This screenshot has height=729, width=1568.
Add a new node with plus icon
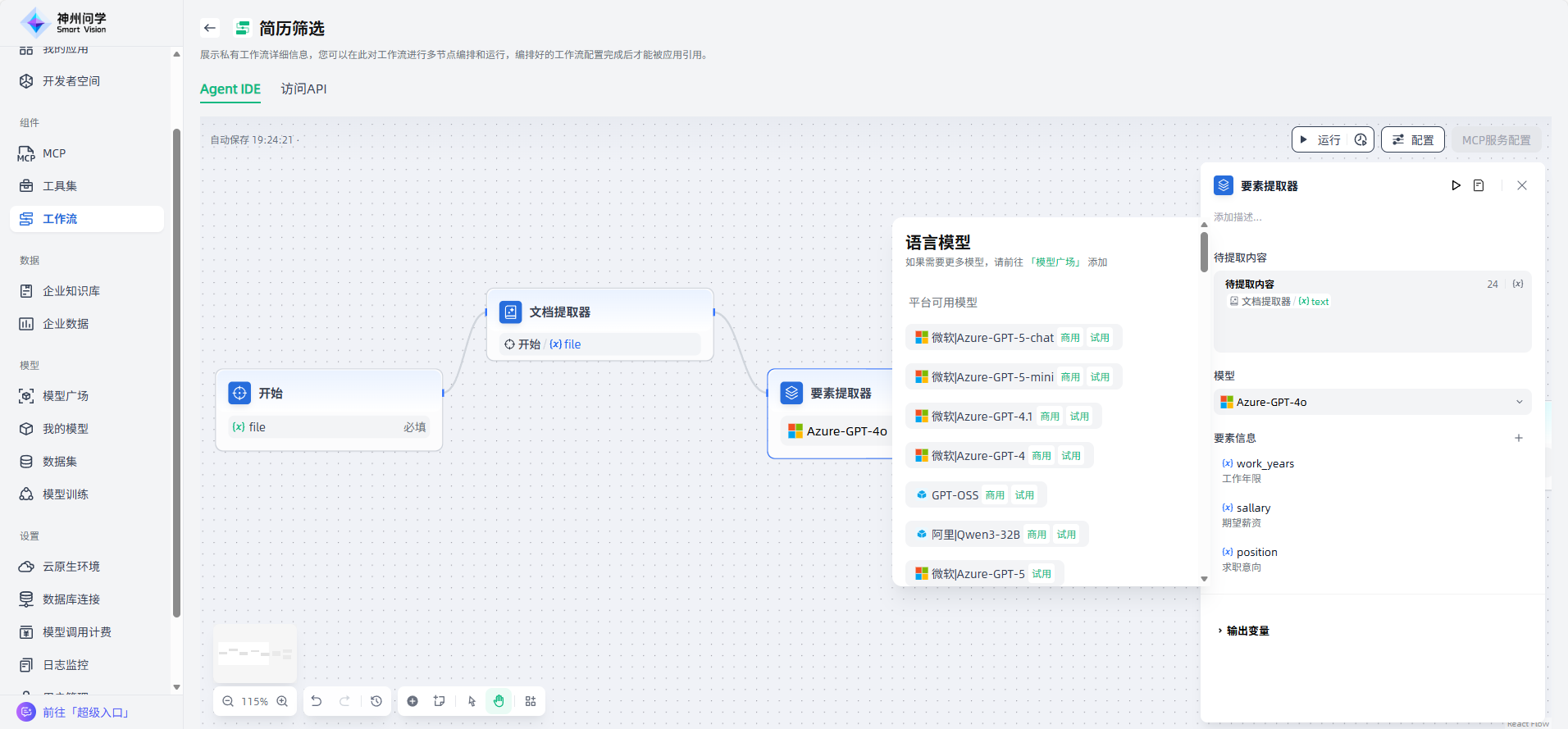413,701
